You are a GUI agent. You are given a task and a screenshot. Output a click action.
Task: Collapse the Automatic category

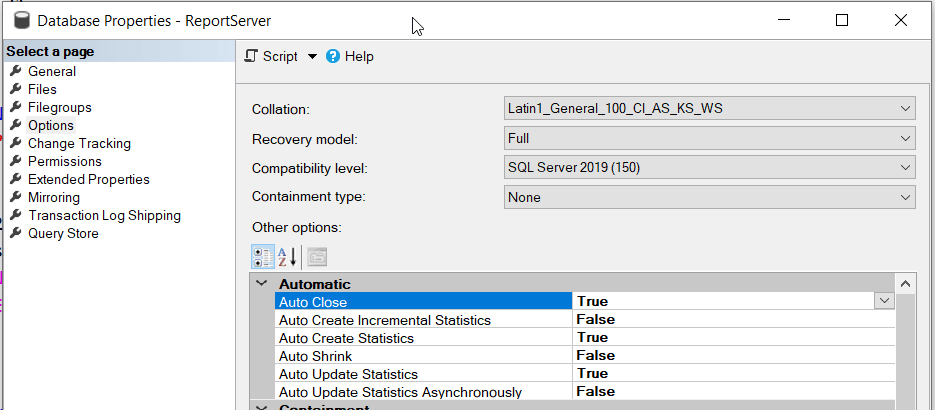click(x=261, y=284)
